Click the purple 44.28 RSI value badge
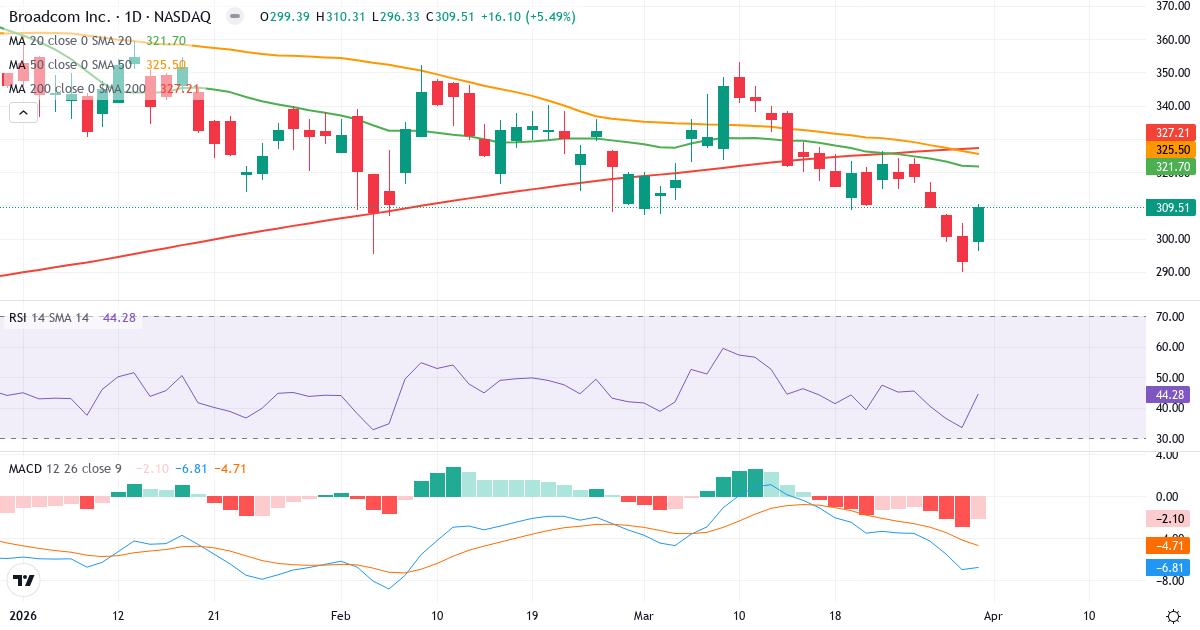Viewport: 1200px width, 630px height. (x=1170, y=394)
